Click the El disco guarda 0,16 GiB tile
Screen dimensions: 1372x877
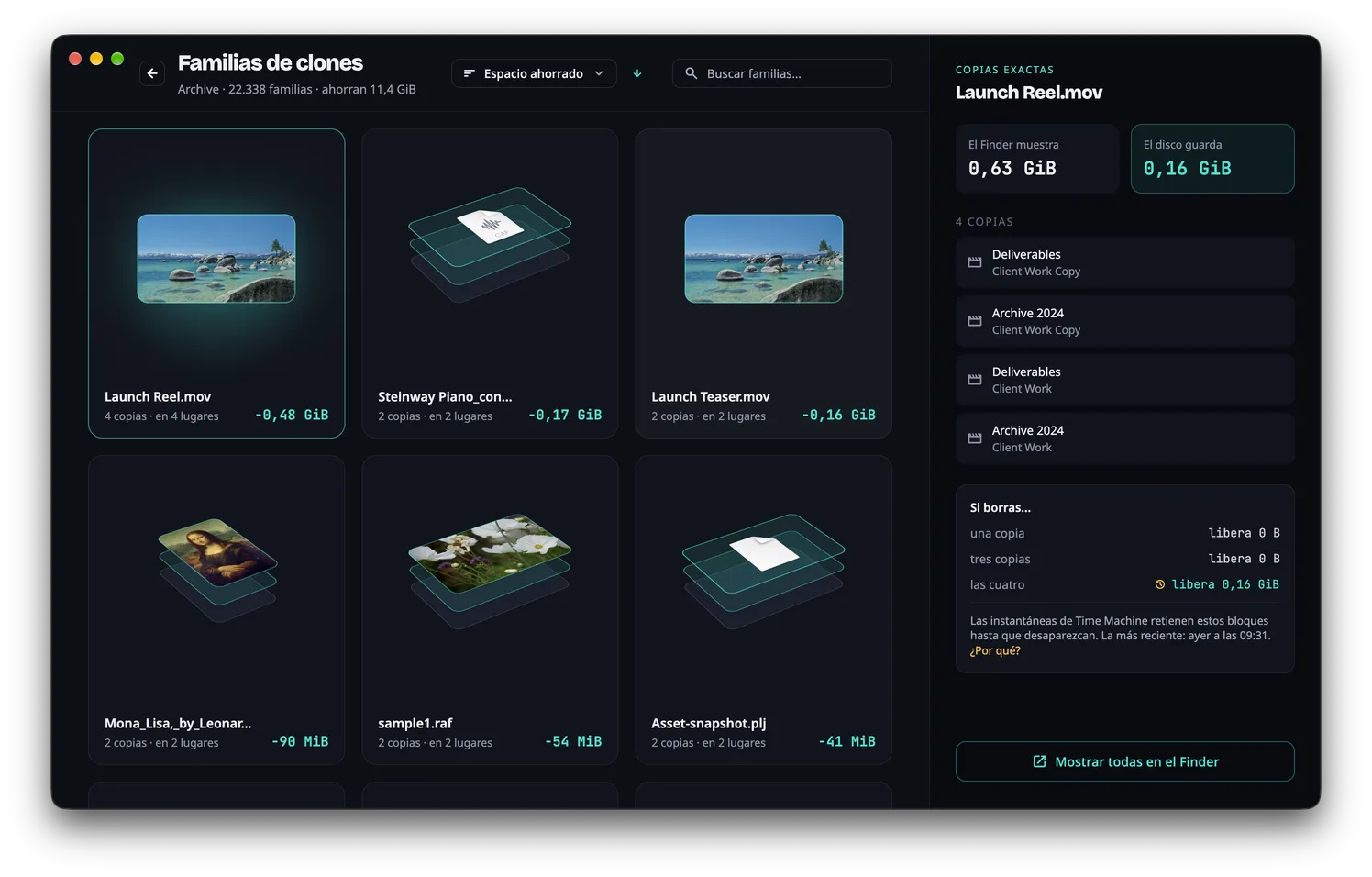pyautogui.click(x=1212, y=159)
